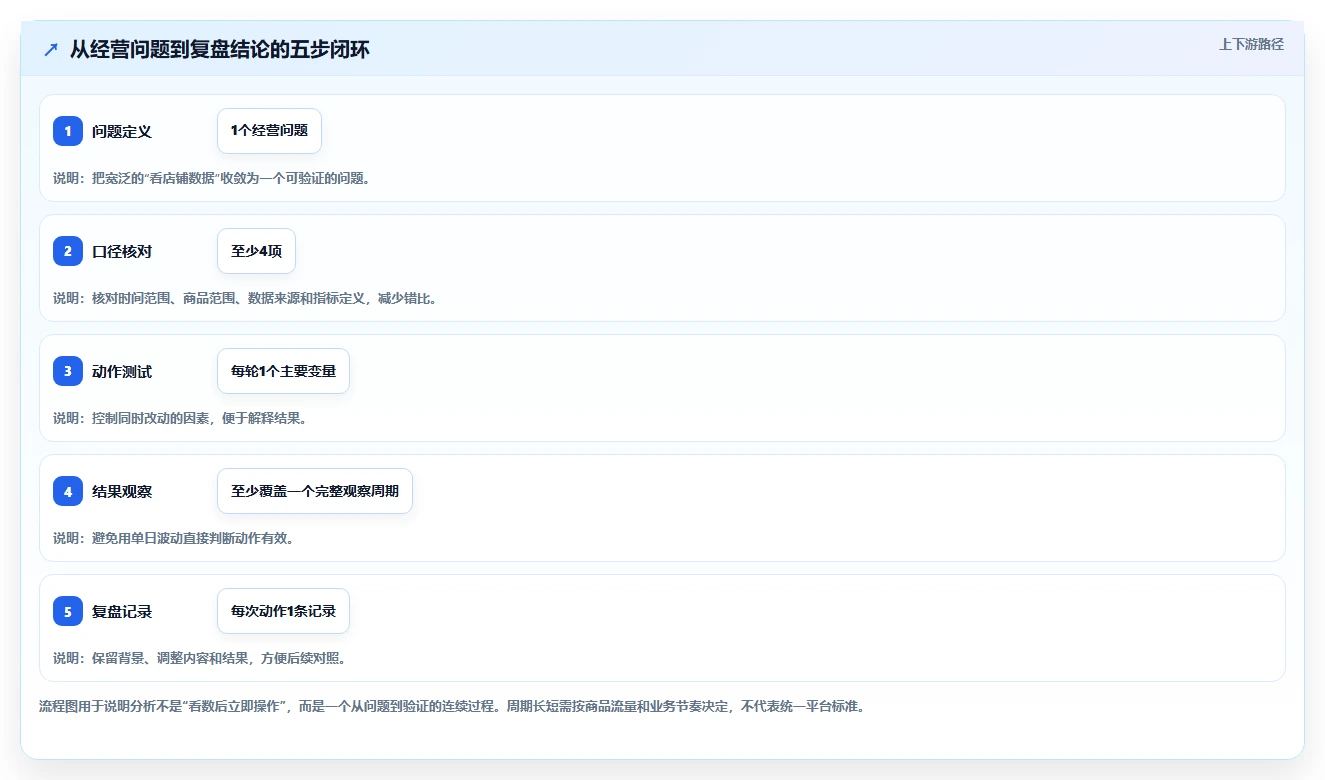Screen dimensions: 1325x780
Task: Select the 动作测试 step label
Action: point(122,371)
